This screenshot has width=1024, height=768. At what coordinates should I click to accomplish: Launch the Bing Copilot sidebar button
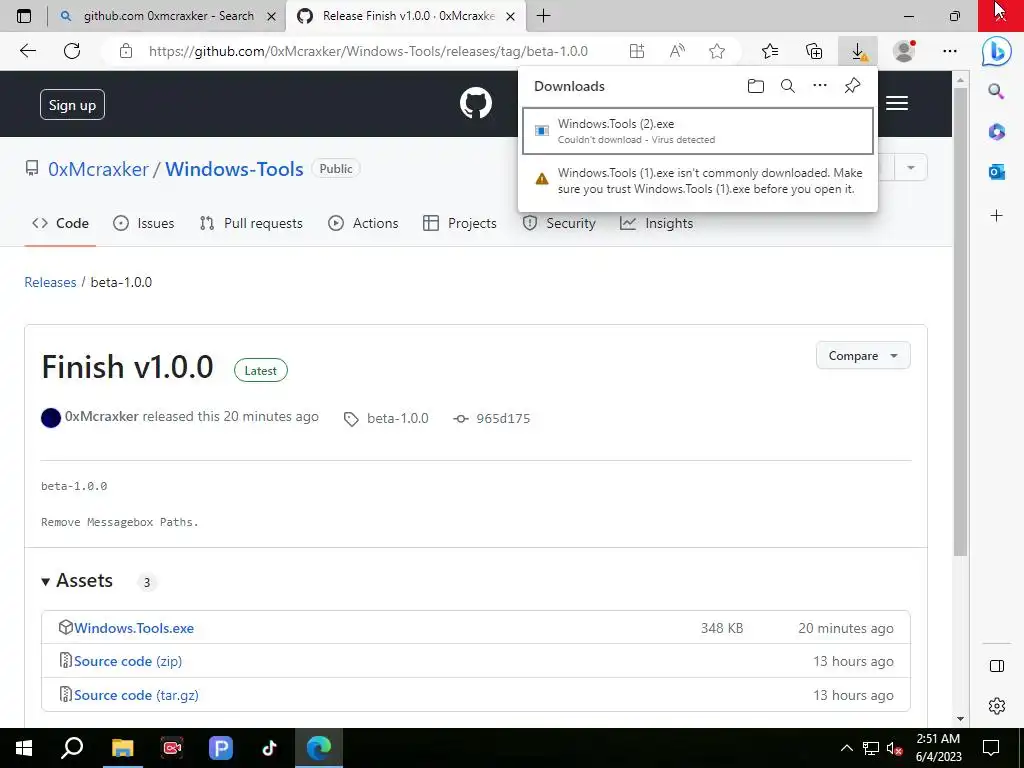pyautogui.click(x=997, y=51)
